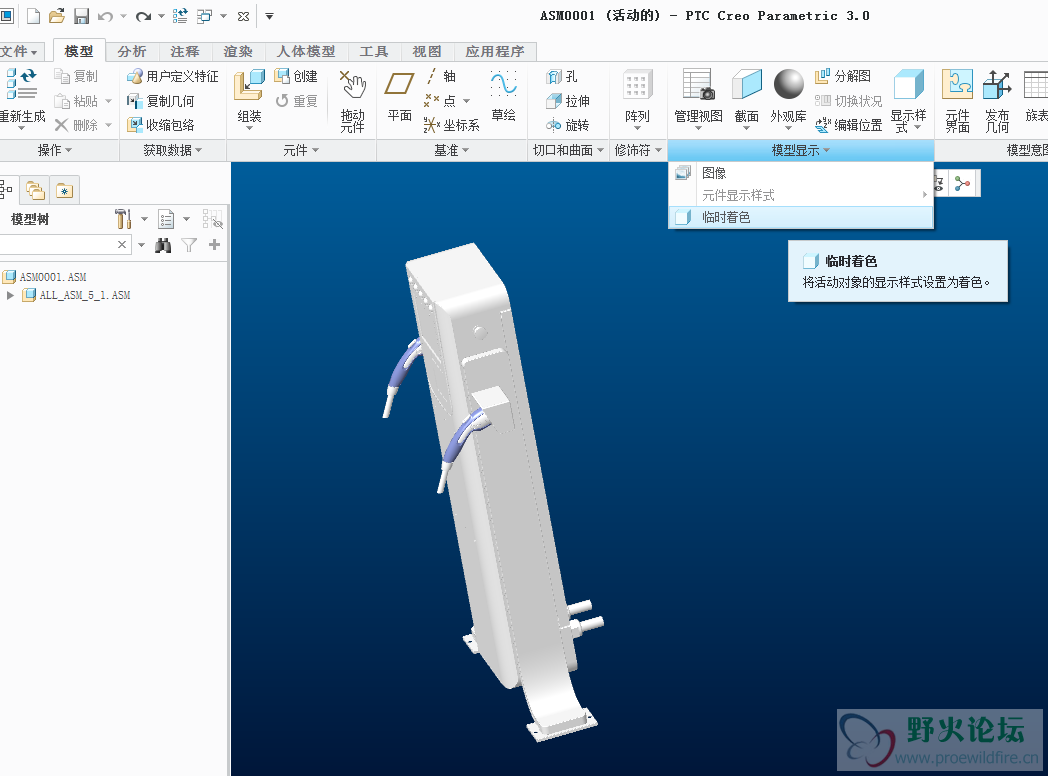Image resolution: width=1048 pixels, height=776 pixels.
Task: Switch to the 注释 ribbon tab
Action: click(185, 51)
